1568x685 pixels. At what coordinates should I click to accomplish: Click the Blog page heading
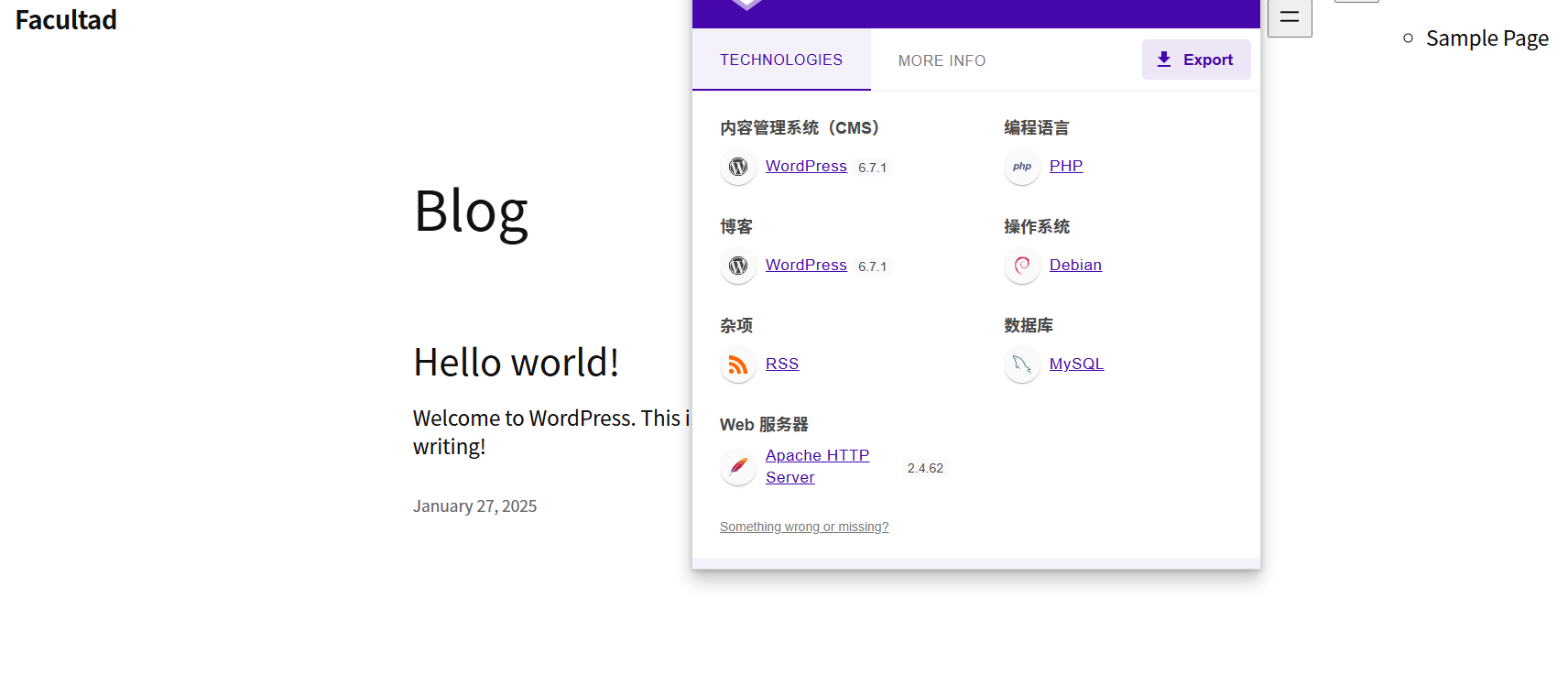pos(471,212)
